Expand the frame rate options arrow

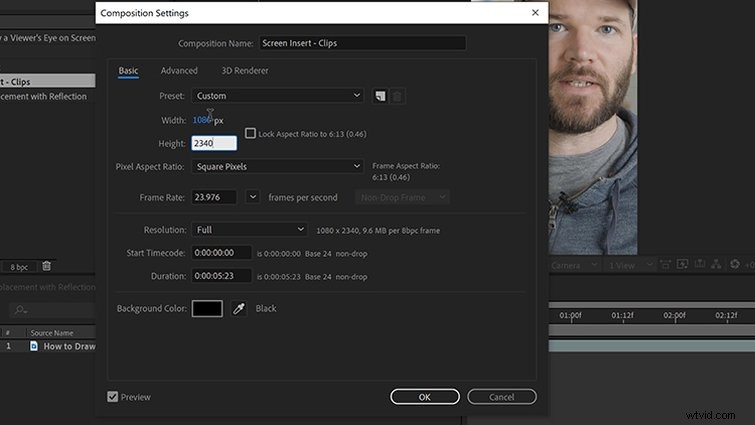[x=252, y=197]
